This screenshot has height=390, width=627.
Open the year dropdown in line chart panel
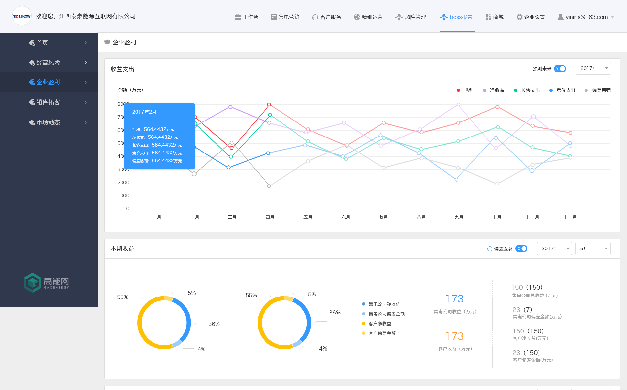[x=594, y=68]
